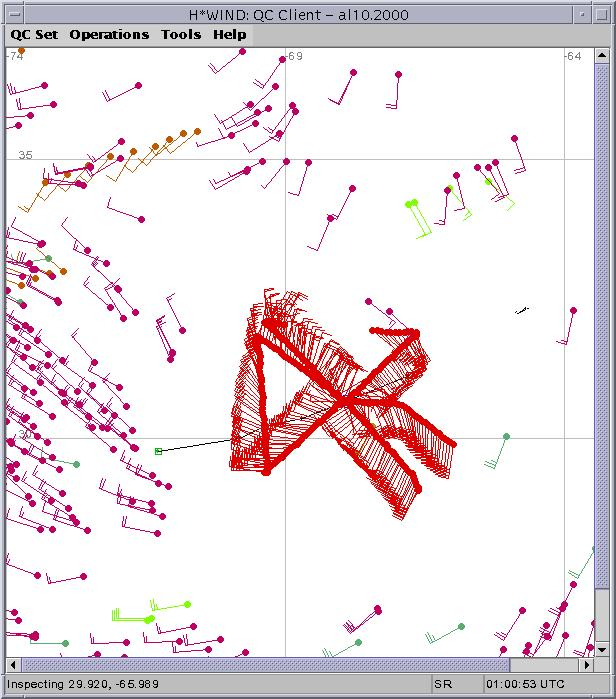Click the horizontal scrollbar right arrow
Viewport: 616px width, 699px height.
tap(588, 665)
